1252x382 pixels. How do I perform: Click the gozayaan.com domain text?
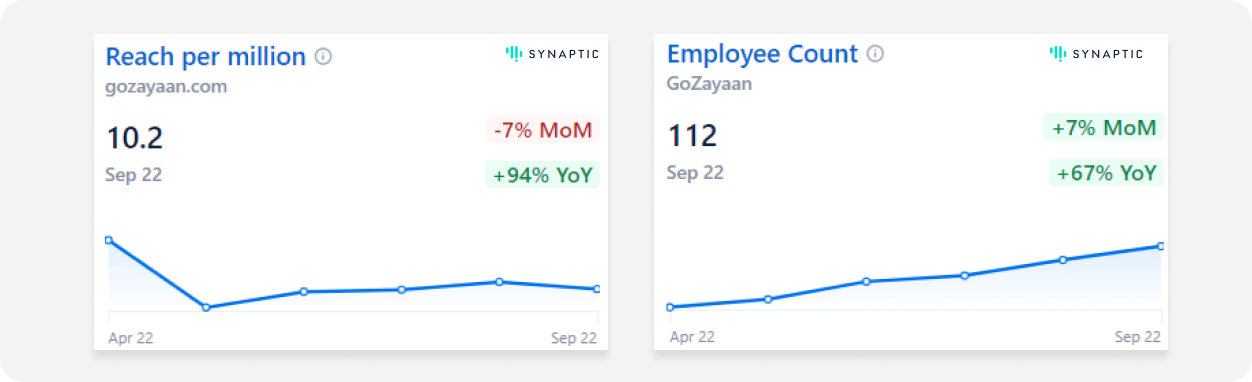[x=166, y=87]
